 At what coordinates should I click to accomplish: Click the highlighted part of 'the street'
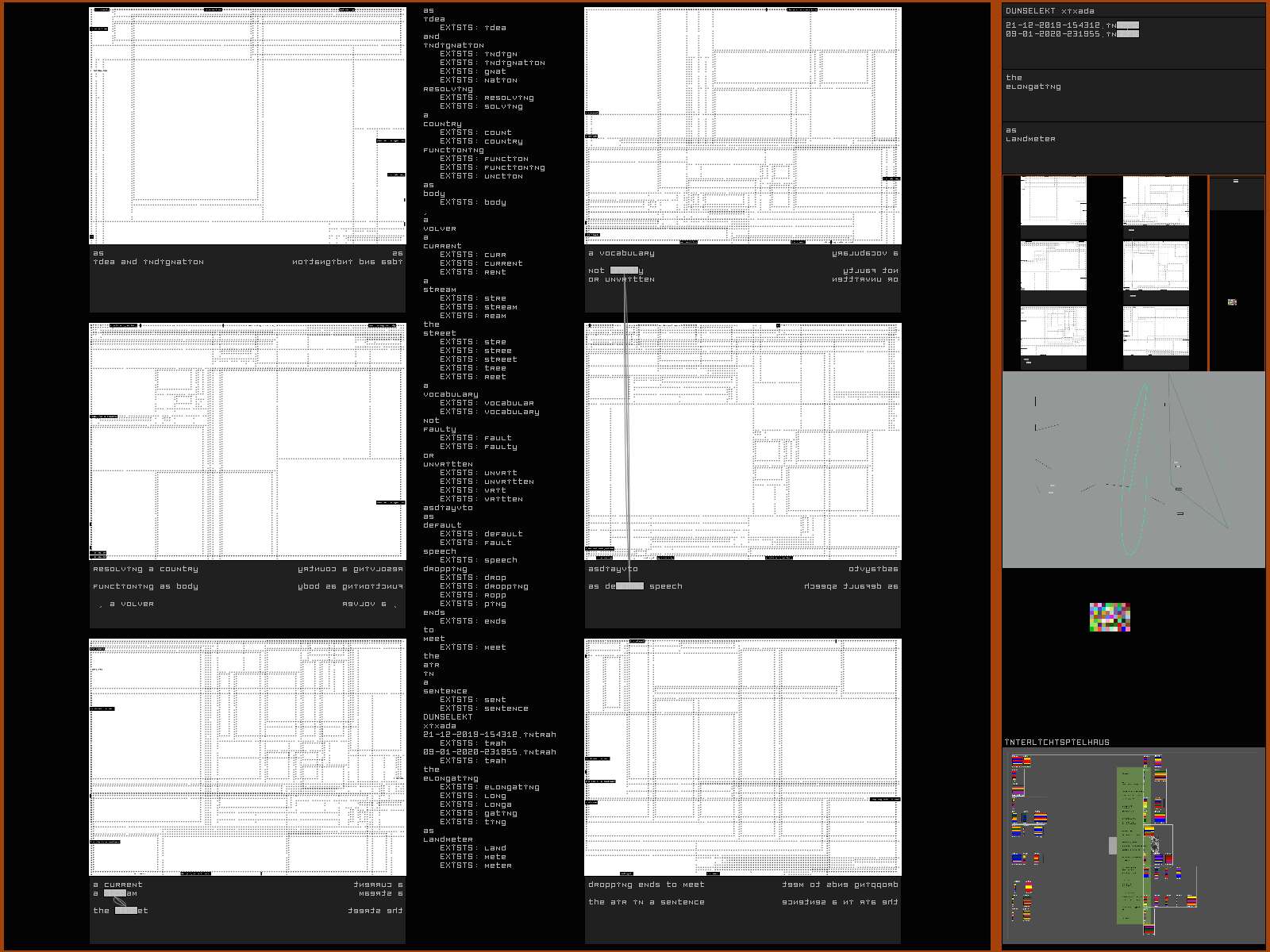click(x=126, y=911)
